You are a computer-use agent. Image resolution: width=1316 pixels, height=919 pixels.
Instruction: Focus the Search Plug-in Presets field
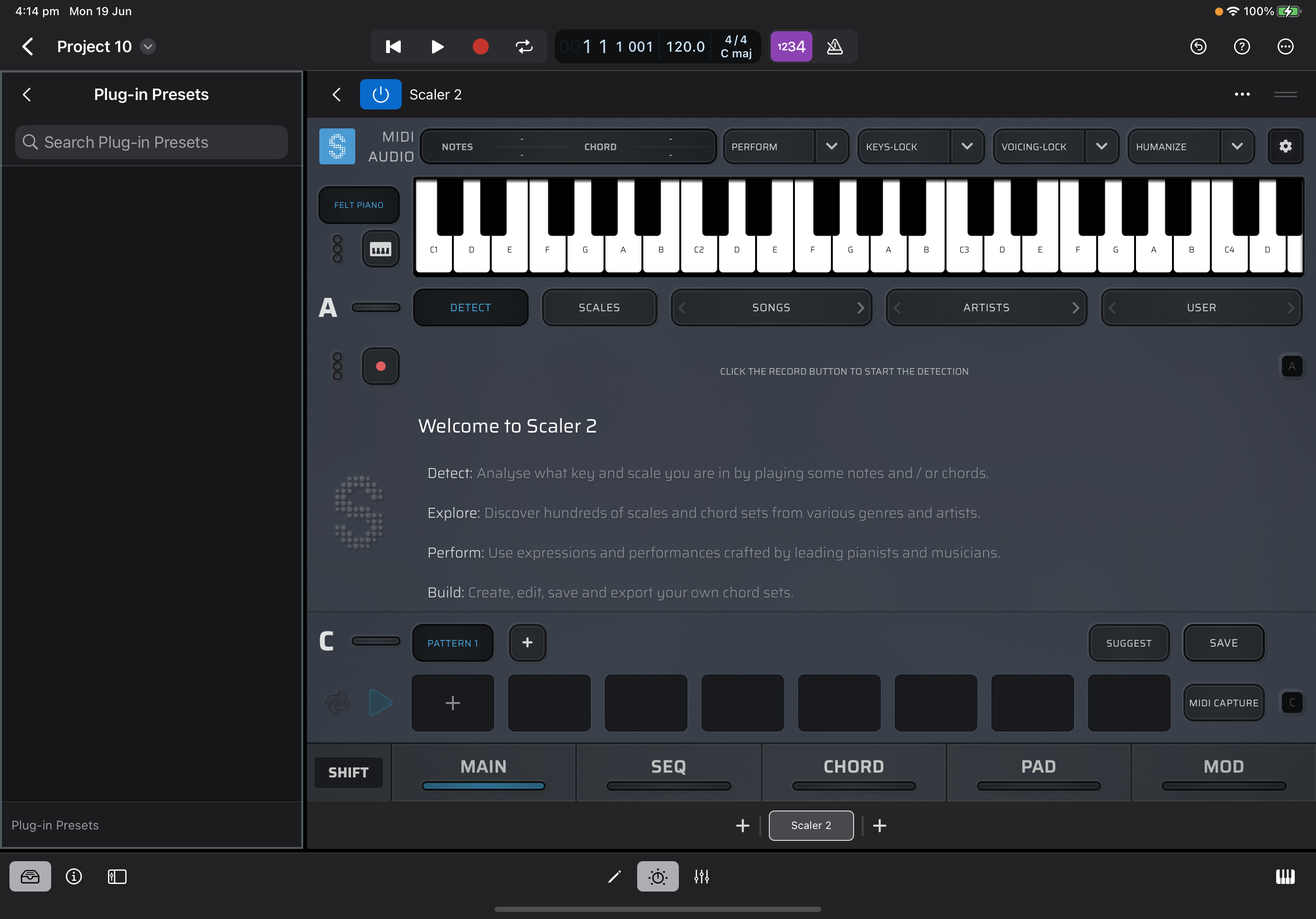[151, 142]
